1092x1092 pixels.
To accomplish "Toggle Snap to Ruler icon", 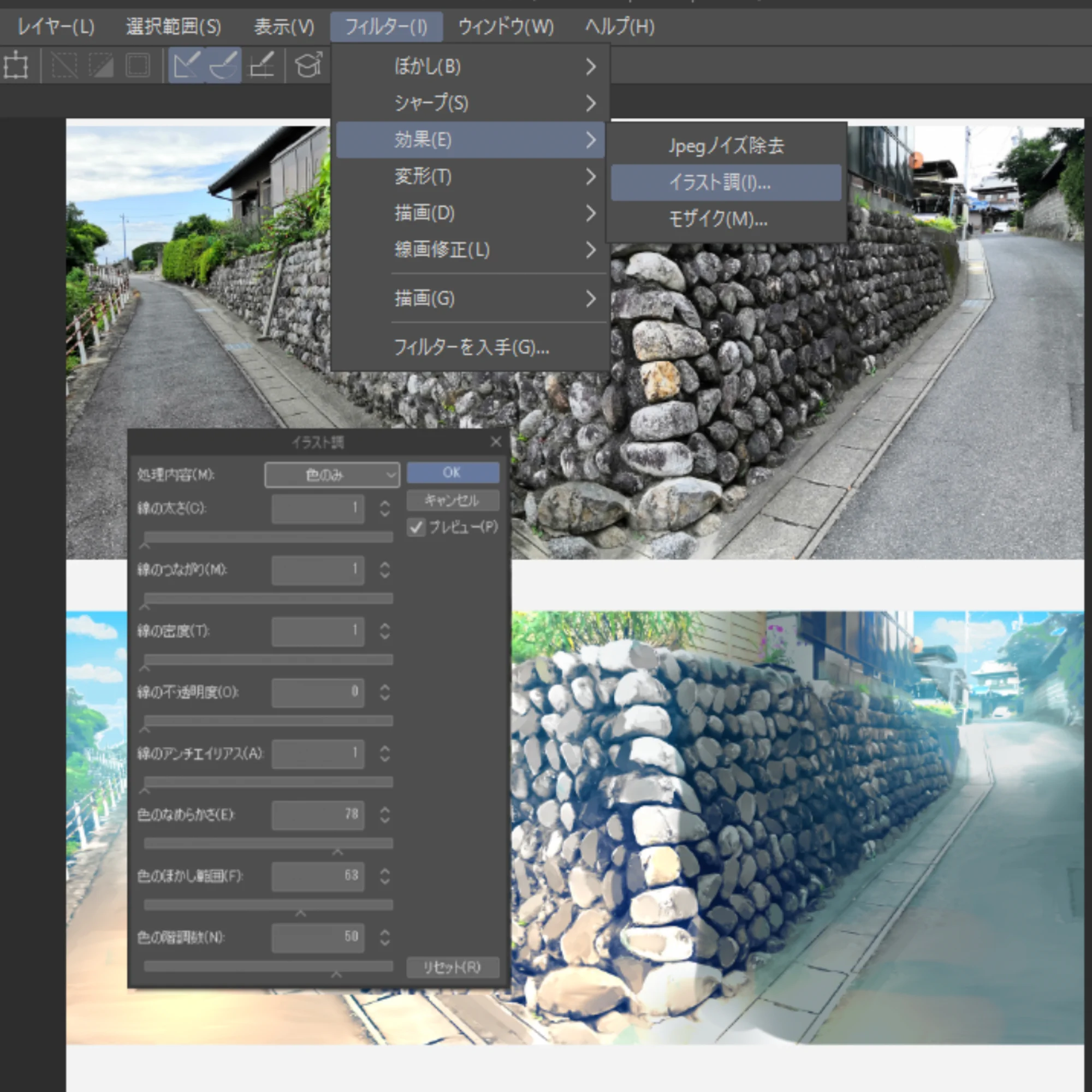I will click(x=187, y=66).
